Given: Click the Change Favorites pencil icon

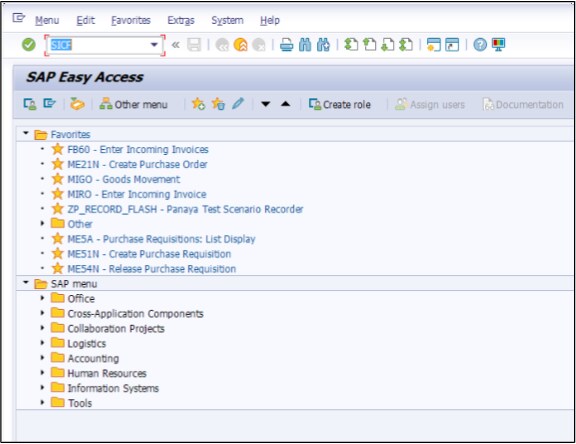Looking at the screenshot, I should click(238, 104).
